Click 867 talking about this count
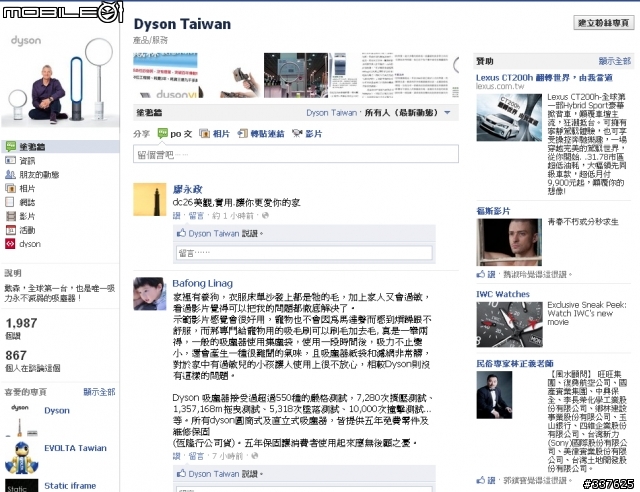The image size is (640, 492). pos(16,355)
